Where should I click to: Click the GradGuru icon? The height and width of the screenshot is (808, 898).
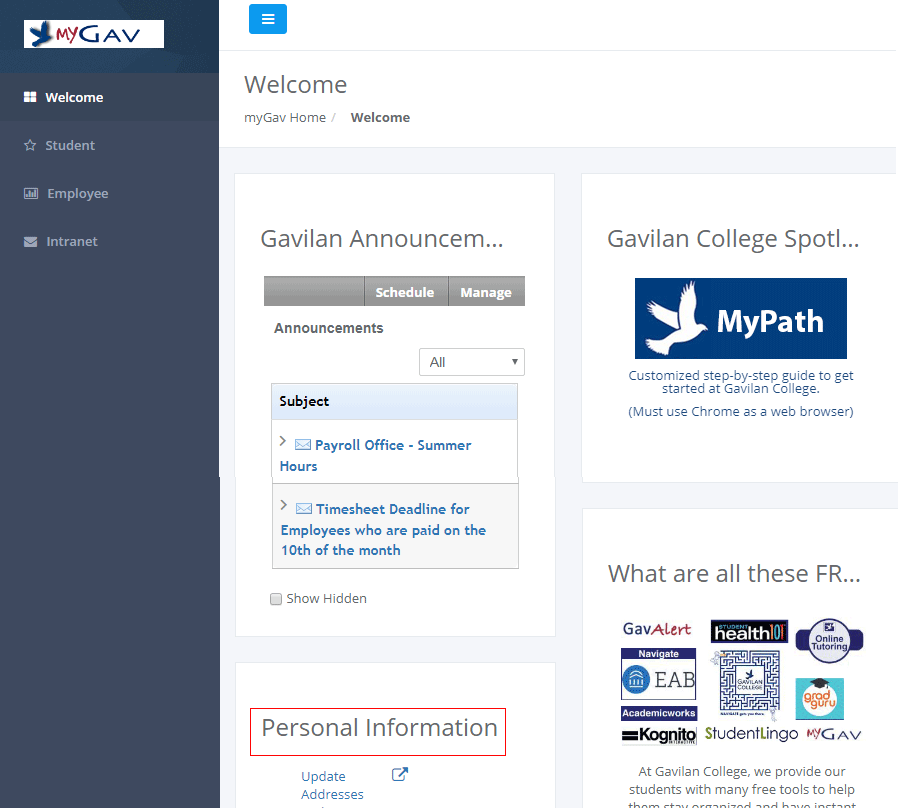(819, 698)
